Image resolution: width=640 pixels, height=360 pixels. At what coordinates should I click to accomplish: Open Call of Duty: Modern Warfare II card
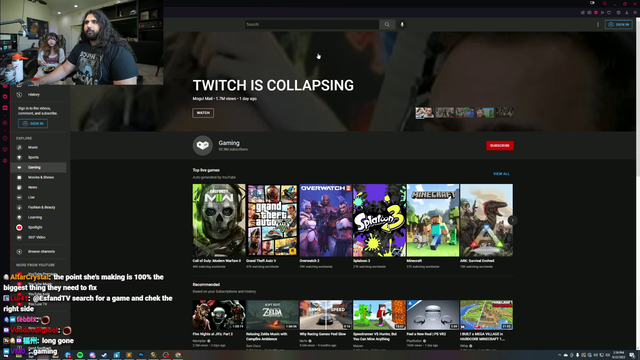[x=219, y=226]
